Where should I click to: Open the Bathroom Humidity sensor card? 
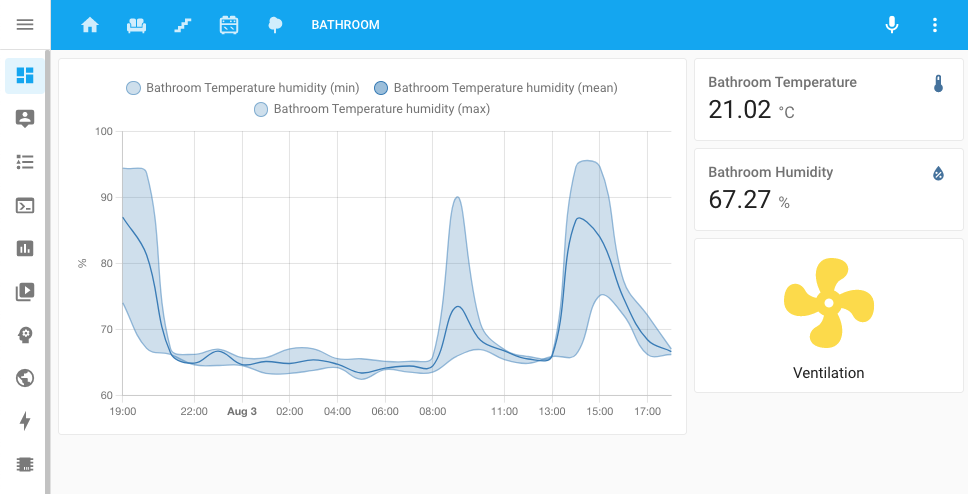[828, 189]
